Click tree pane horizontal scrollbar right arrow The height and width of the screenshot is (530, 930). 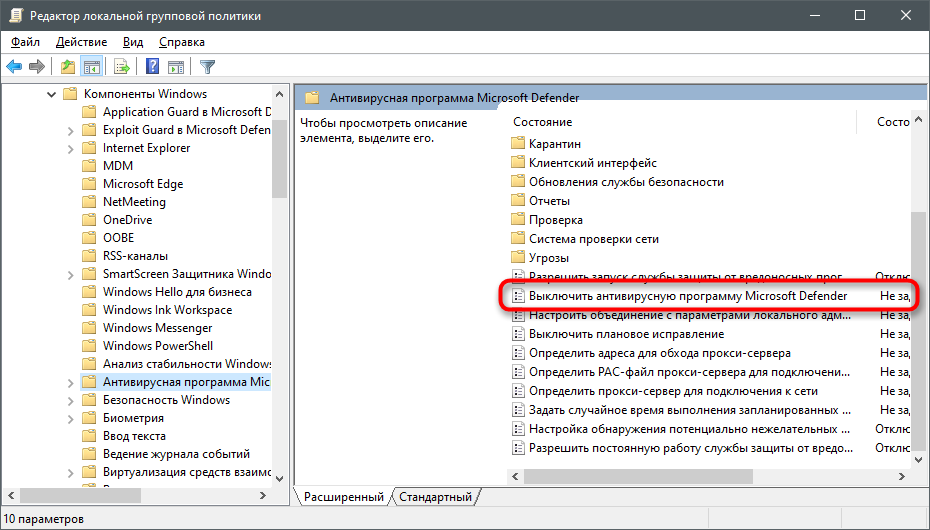[x=263, y=495]
